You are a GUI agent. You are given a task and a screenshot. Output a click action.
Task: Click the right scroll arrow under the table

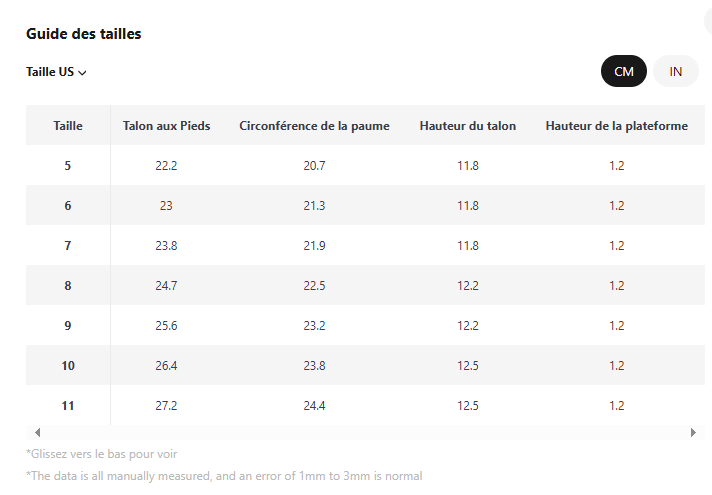click(693, 432)
